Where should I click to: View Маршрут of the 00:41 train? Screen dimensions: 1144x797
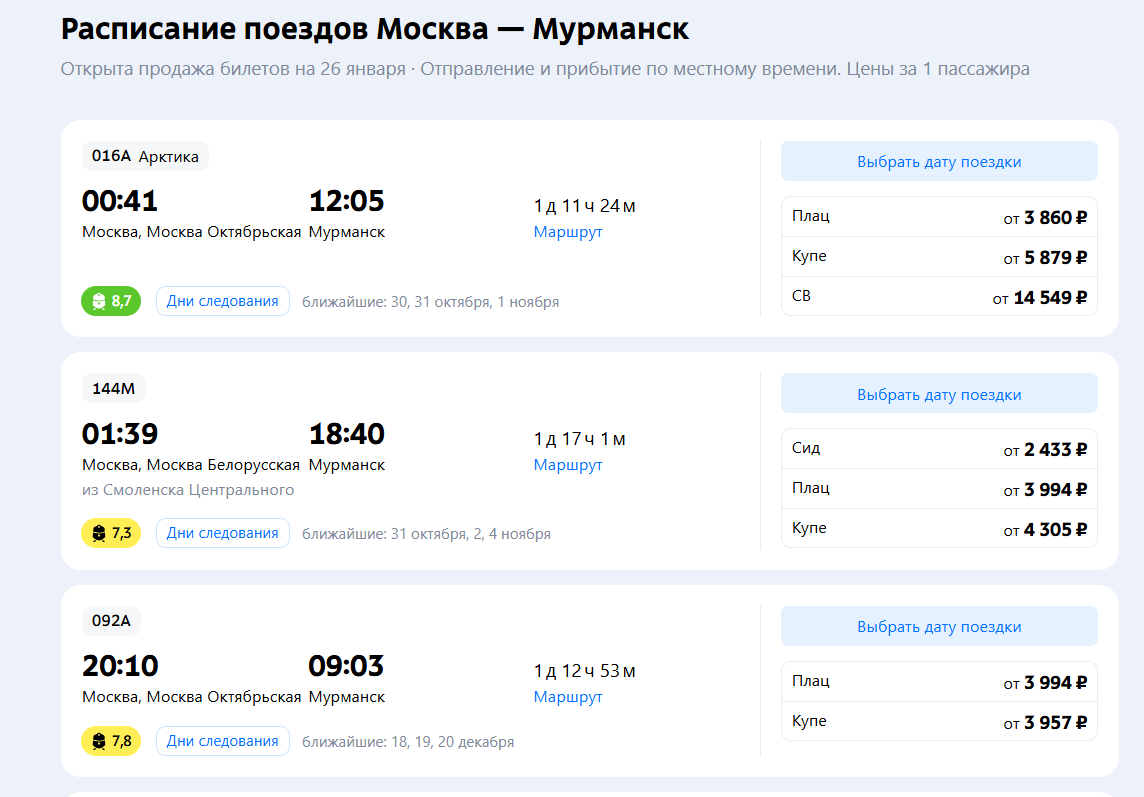click(568, 232)
